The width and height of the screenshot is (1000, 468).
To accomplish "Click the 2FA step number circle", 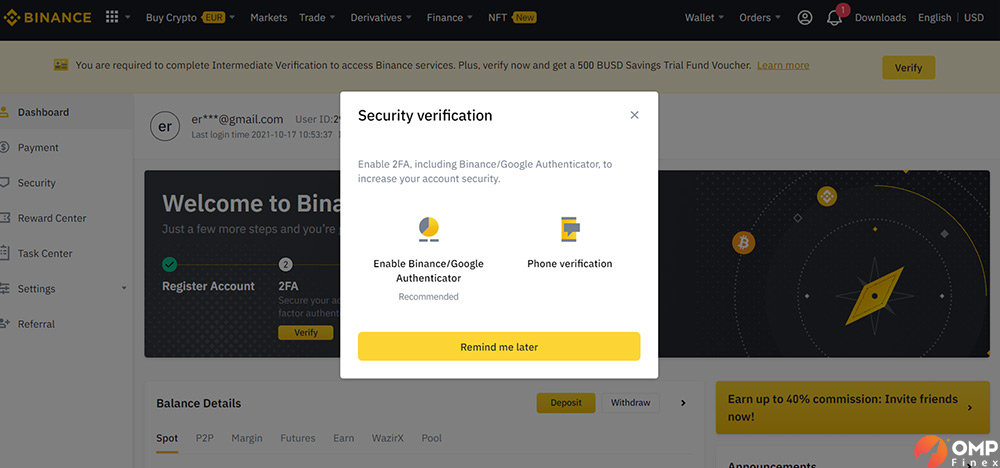I will [286, 264].
